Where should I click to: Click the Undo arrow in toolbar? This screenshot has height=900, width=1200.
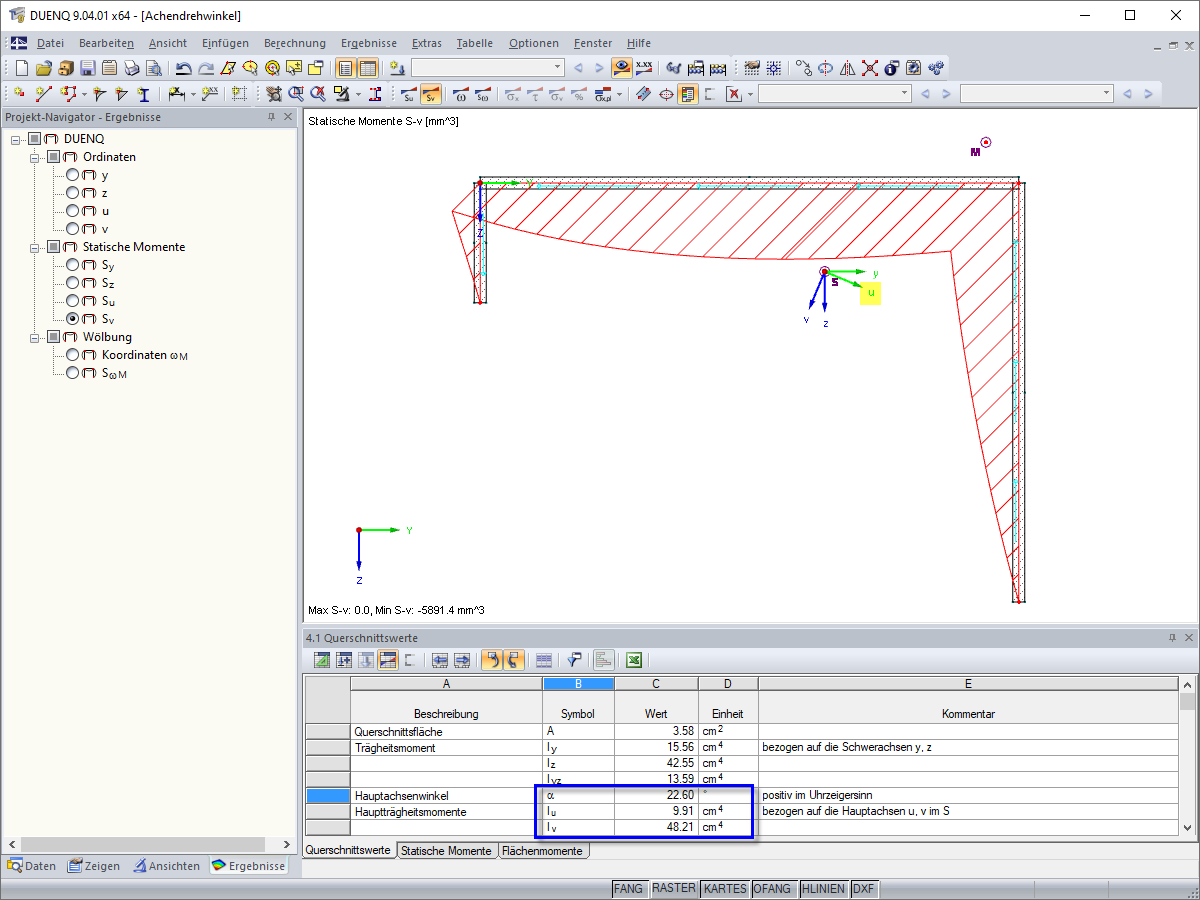pyautogui.click(x=183, y=68)
